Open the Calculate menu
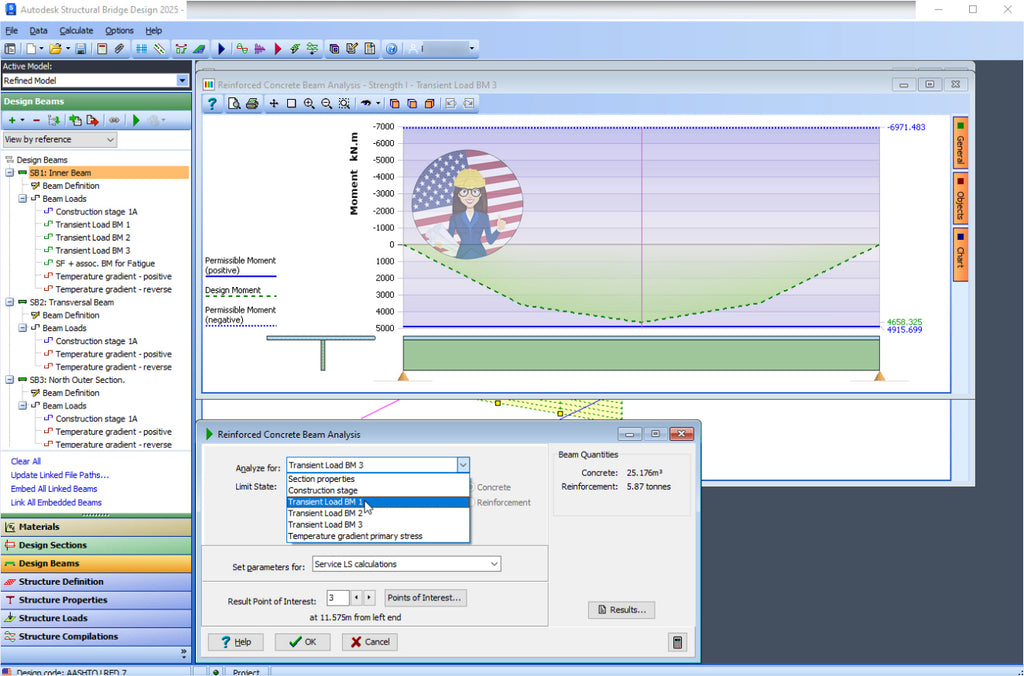 (76, 30)
